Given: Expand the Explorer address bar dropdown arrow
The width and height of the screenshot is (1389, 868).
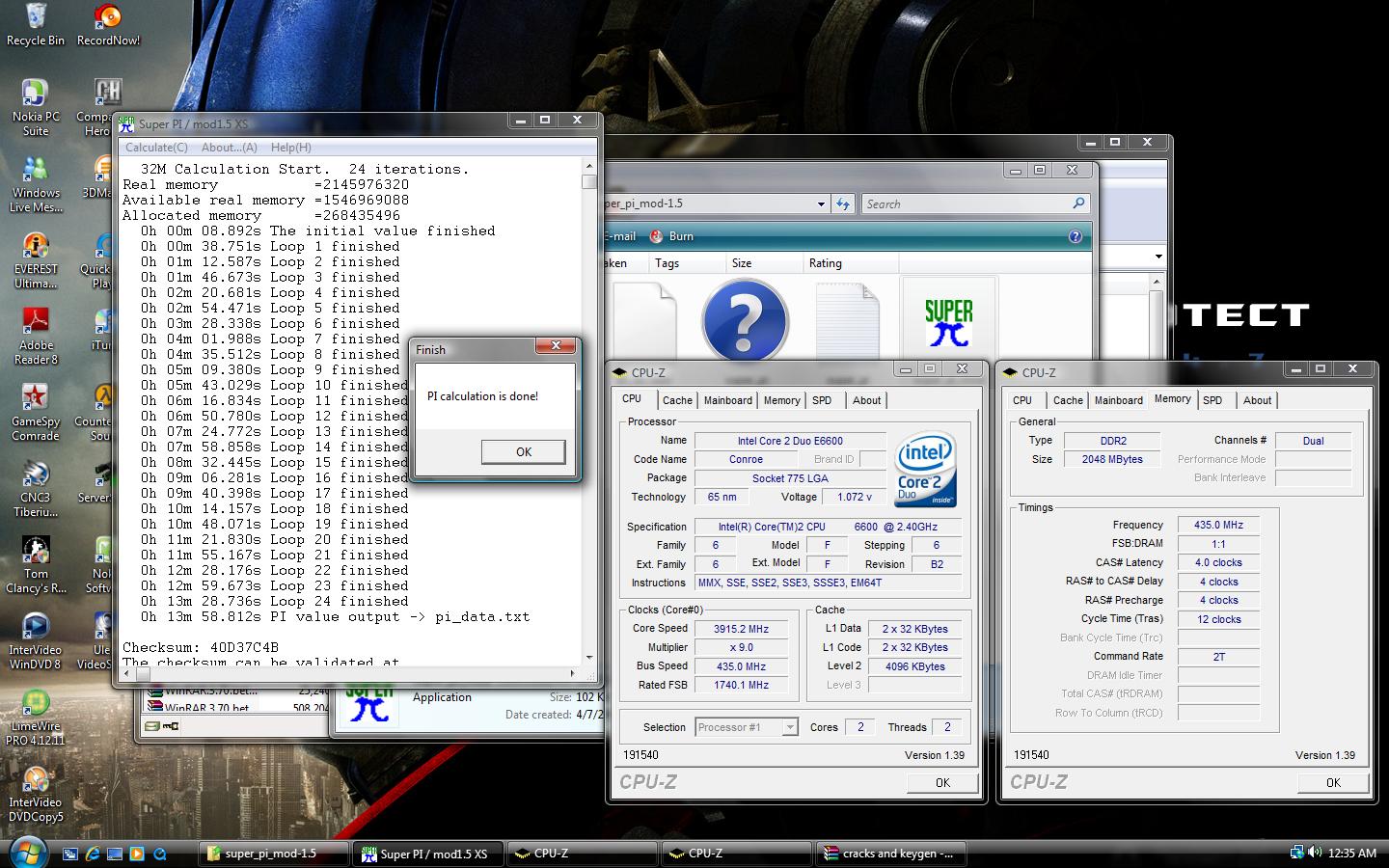Looking at the screenshot, I should pos(821,203).
